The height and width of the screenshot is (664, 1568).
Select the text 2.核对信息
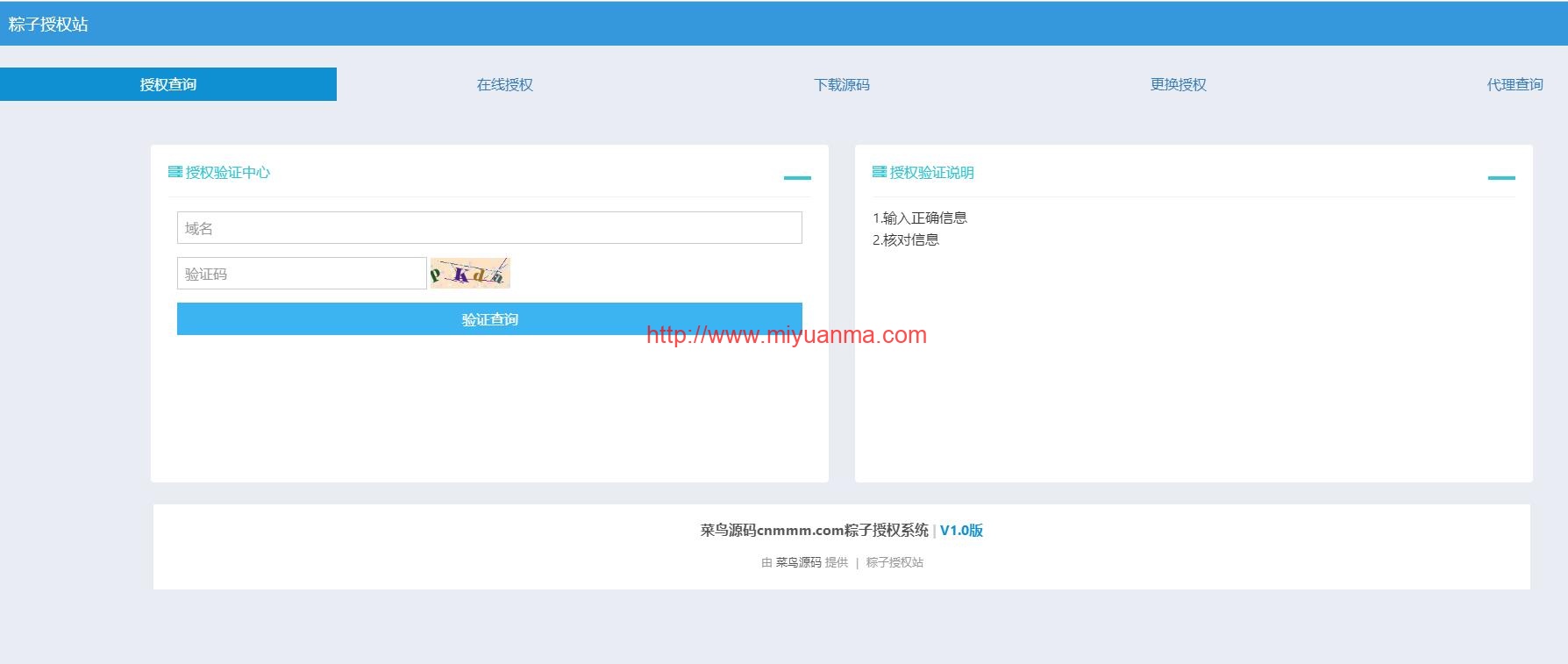pos(906,239)
